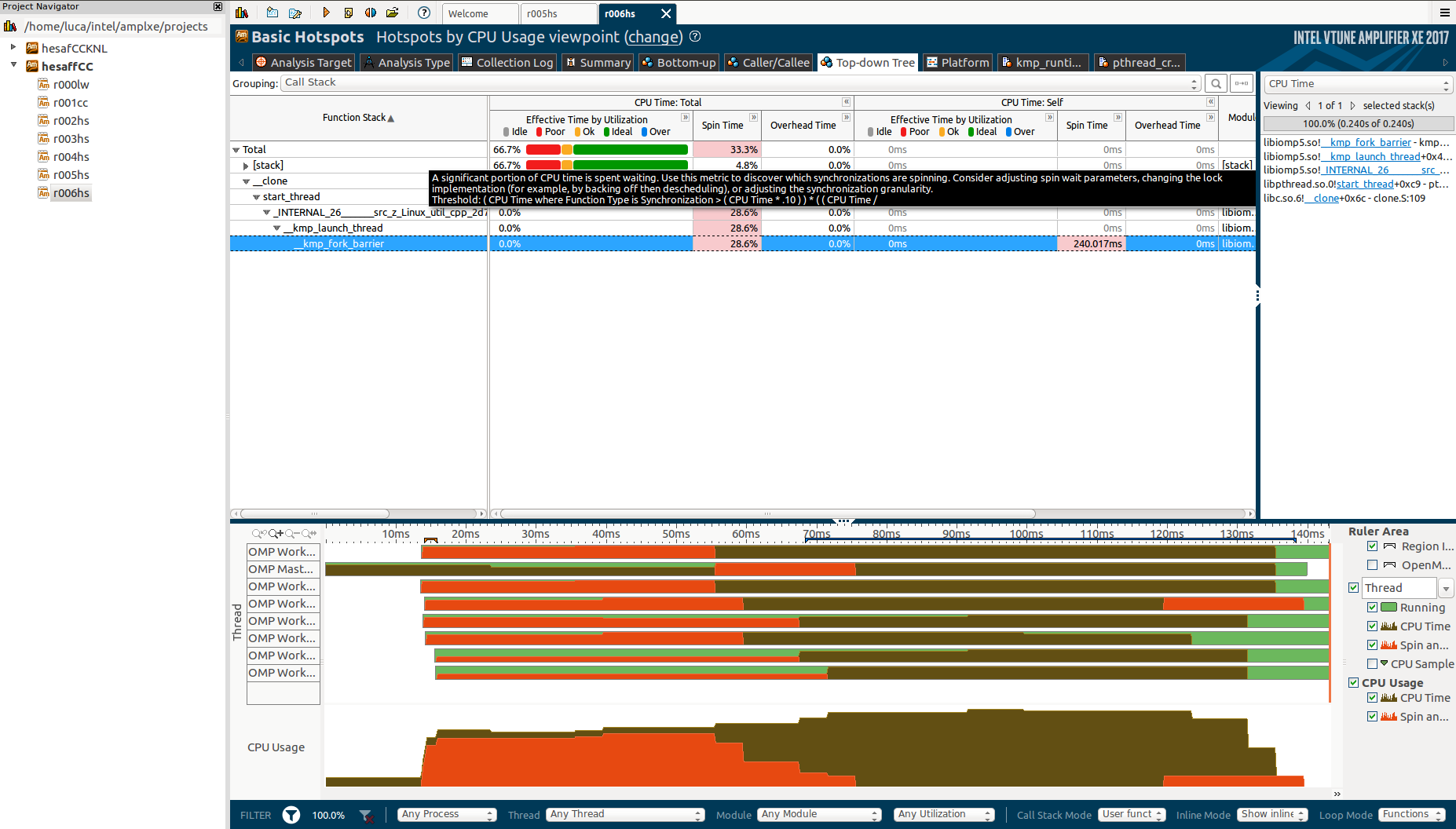Open the Any Thread filter dropdown
This screenshot has width=1456, height=829.
pyautogui.click(x=626, y=815)
